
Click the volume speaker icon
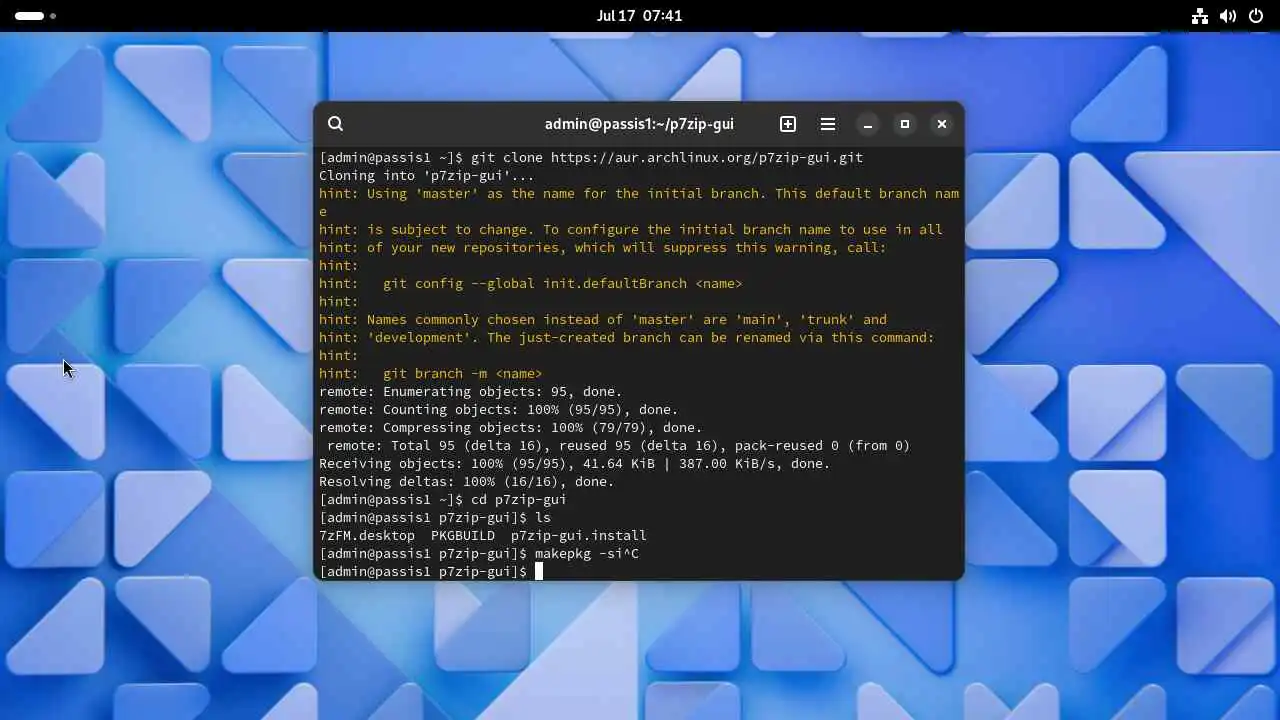tap(1228, 16)
